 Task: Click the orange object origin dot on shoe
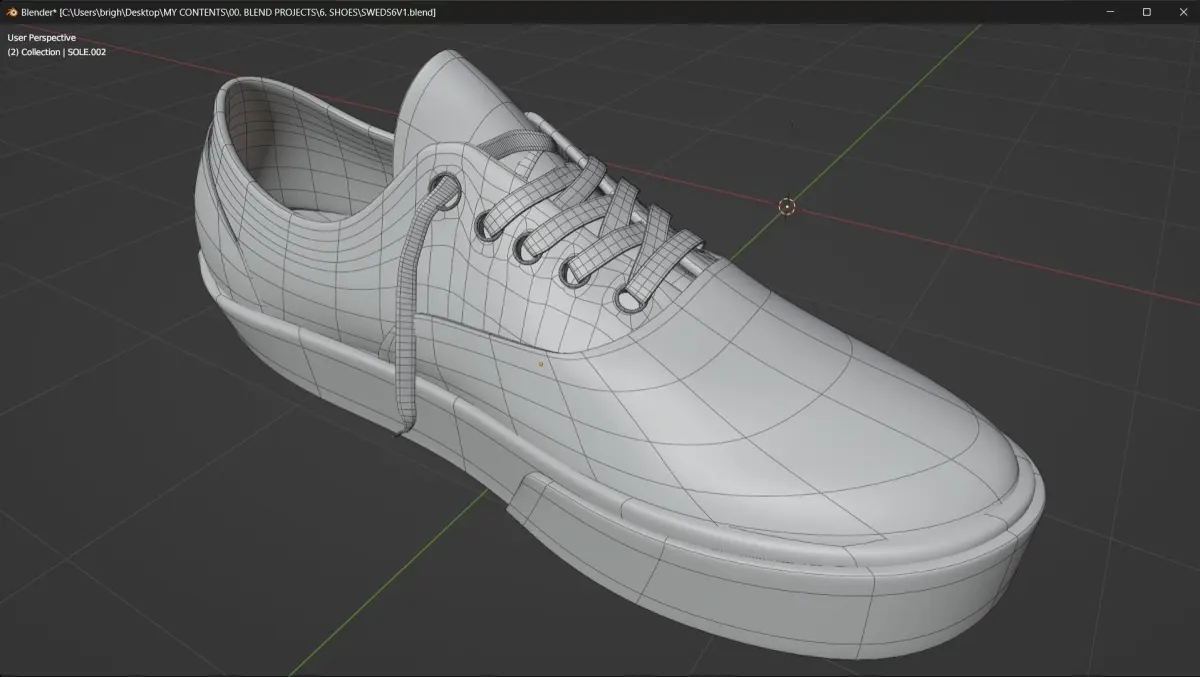541,364
